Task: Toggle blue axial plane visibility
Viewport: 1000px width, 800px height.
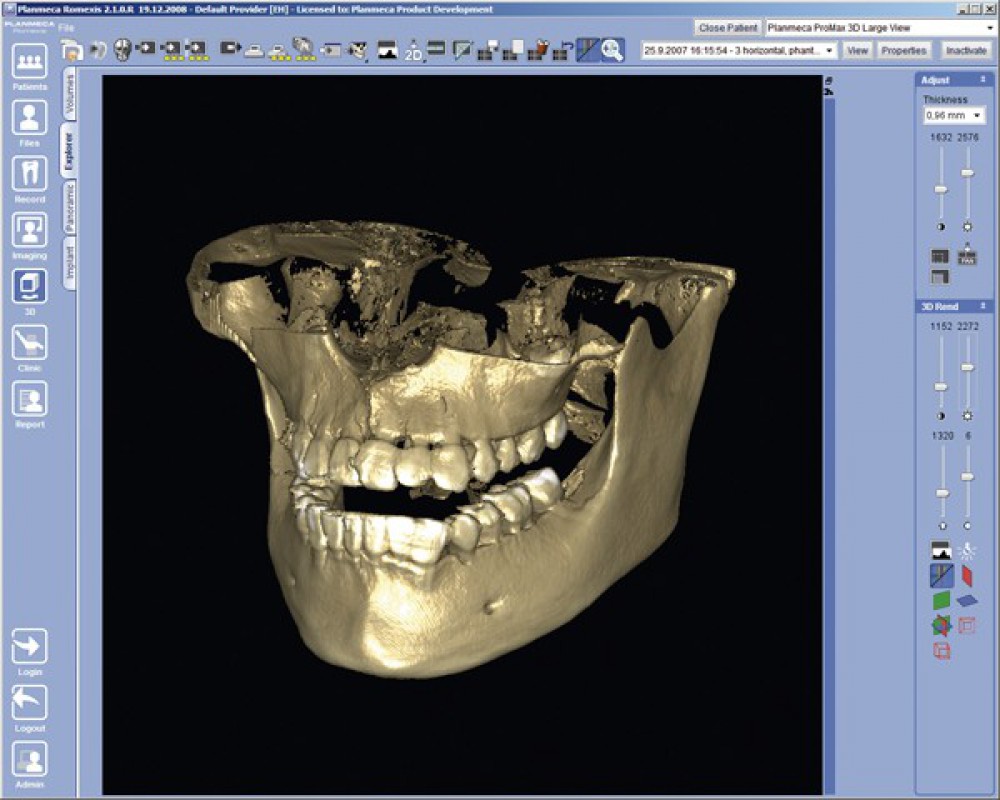Action: click(x=967, y=601)
